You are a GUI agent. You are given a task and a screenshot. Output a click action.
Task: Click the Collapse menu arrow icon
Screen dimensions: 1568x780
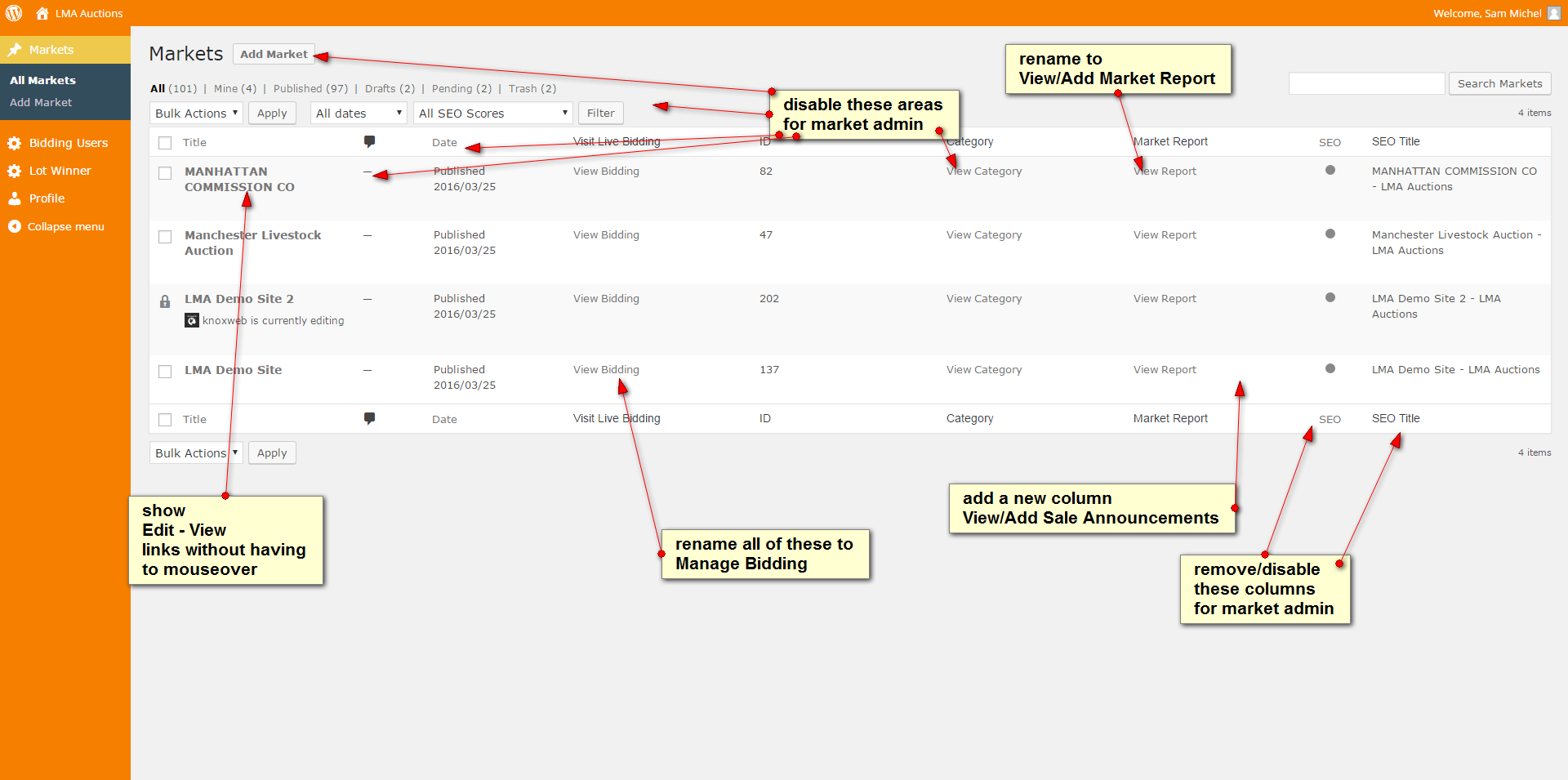(15, 226)
